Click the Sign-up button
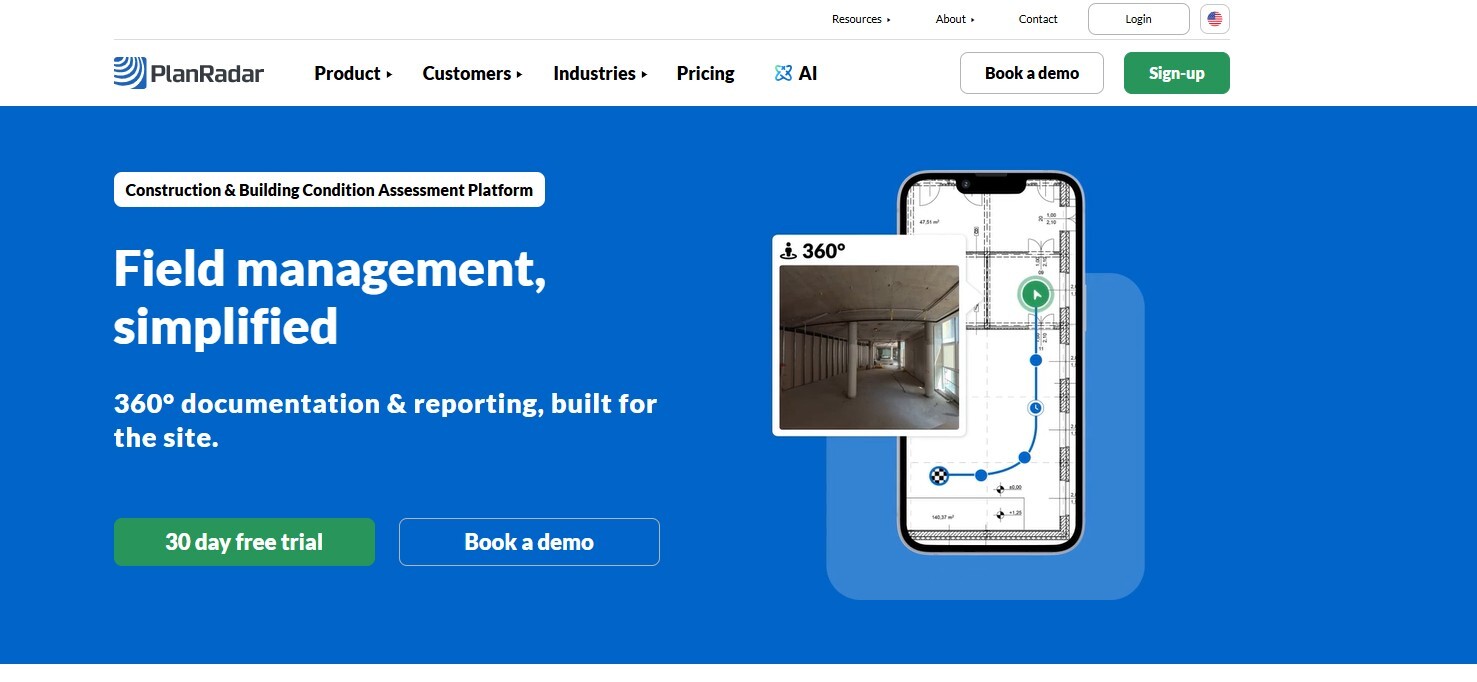The height and width of the screenshot is (682, 1477). [x=1176, y=73]
